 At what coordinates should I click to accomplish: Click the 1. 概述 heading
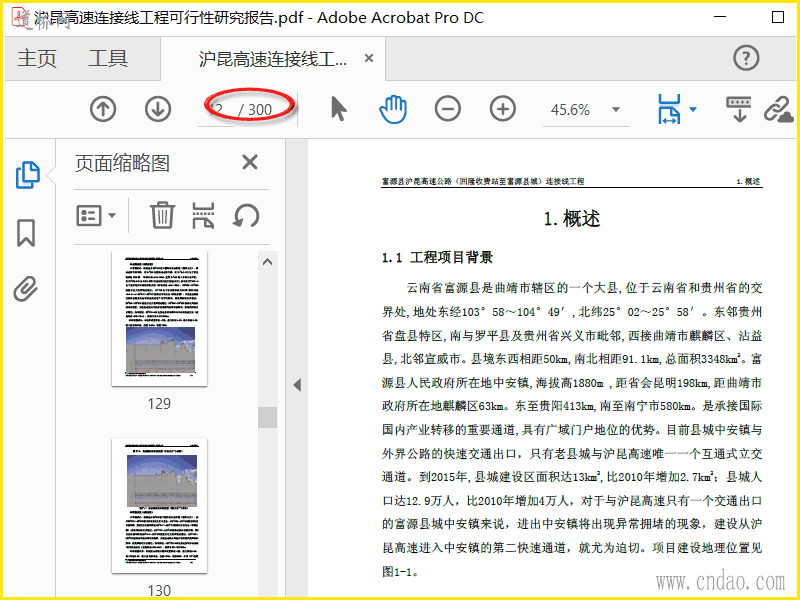click(572, 219)
